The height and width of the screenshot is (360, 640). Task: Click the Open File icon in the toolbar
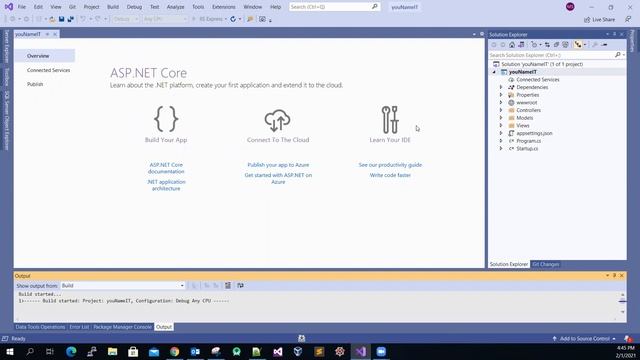tap(52, 19)
